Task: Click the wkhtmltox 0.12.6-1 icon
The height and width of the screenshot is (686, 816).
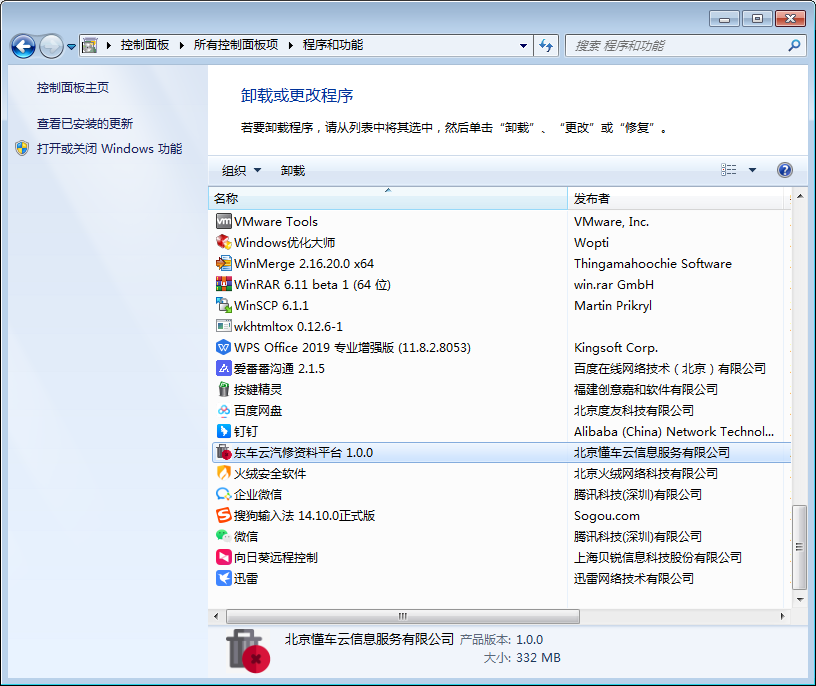Action: 223,326
